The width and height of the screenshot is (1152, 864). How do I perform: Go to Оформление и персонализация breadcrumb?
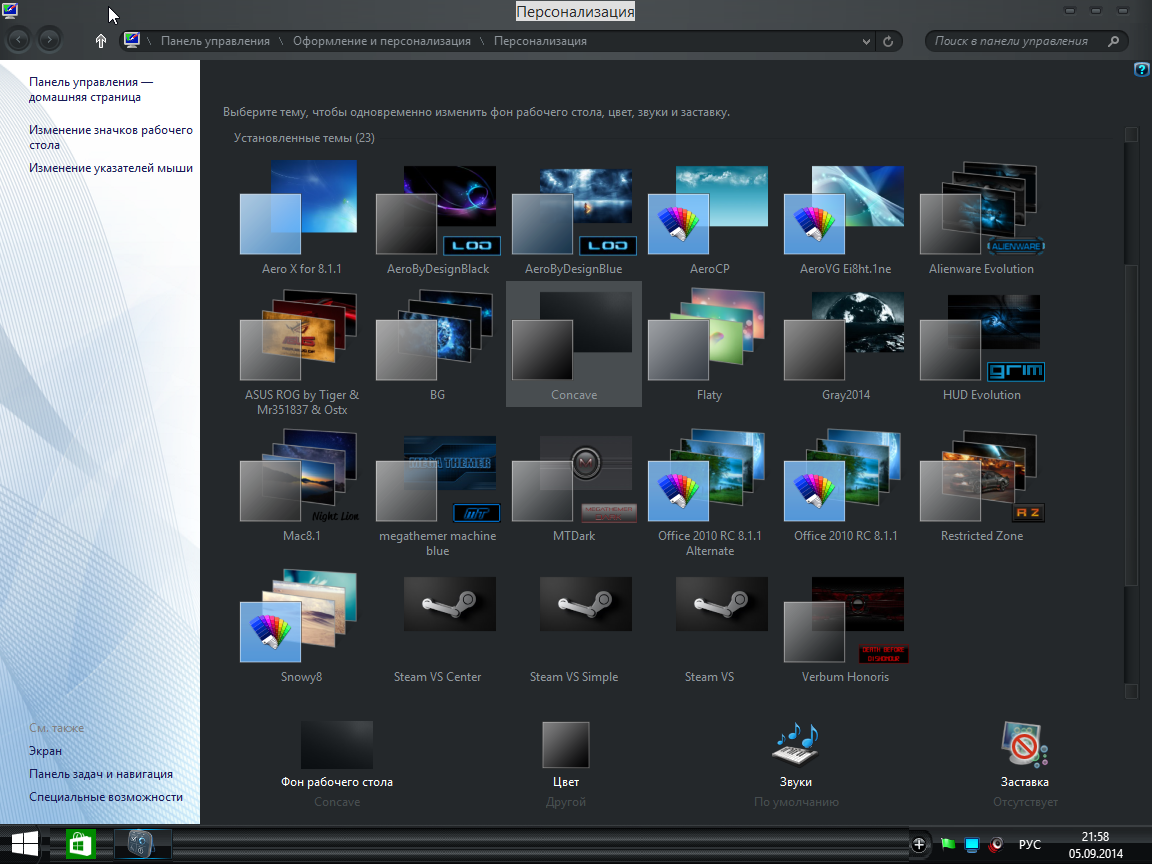381,42
